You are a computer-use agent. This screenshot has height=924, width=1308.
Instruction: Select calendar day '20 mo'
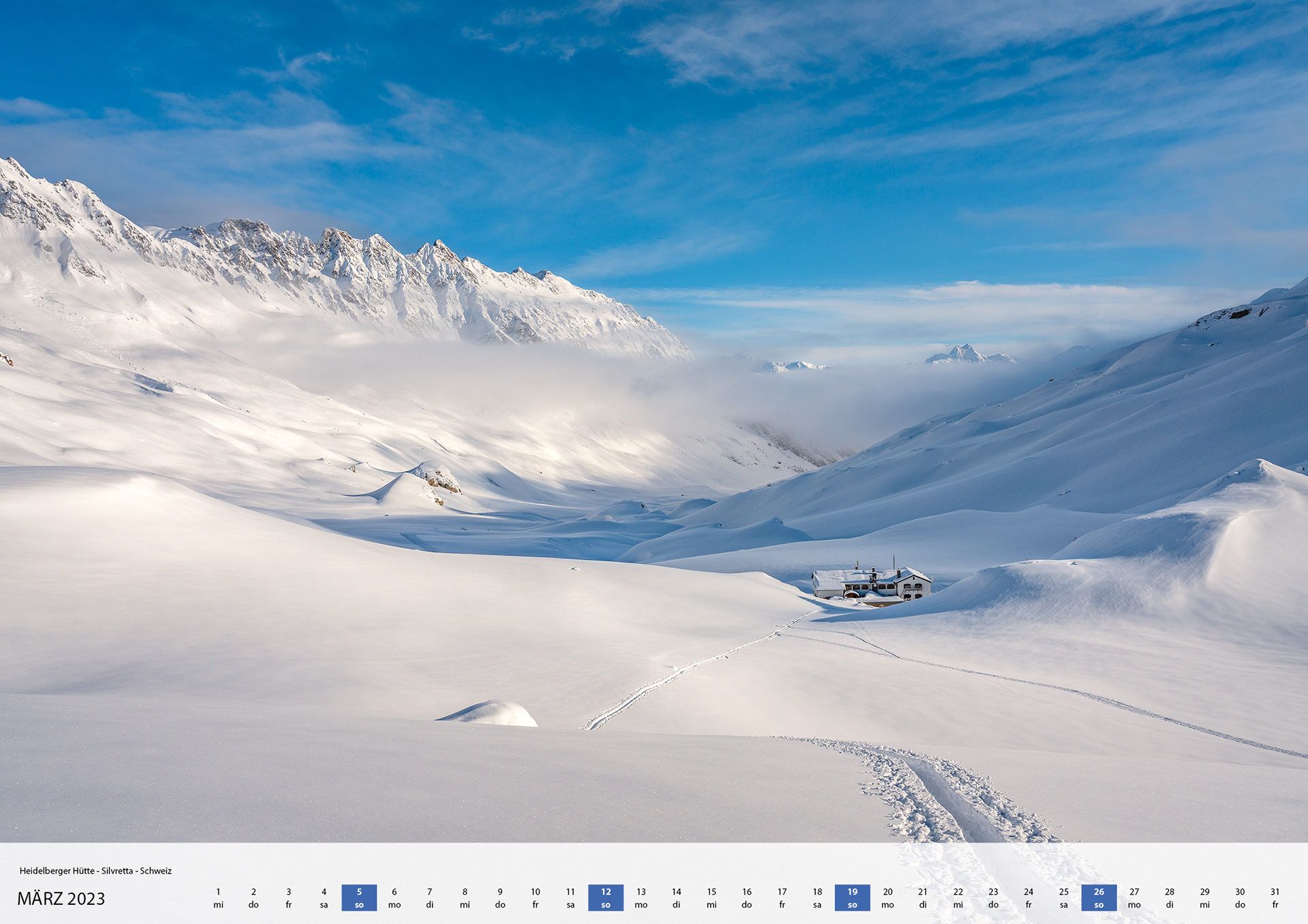[x=888, y=898]
